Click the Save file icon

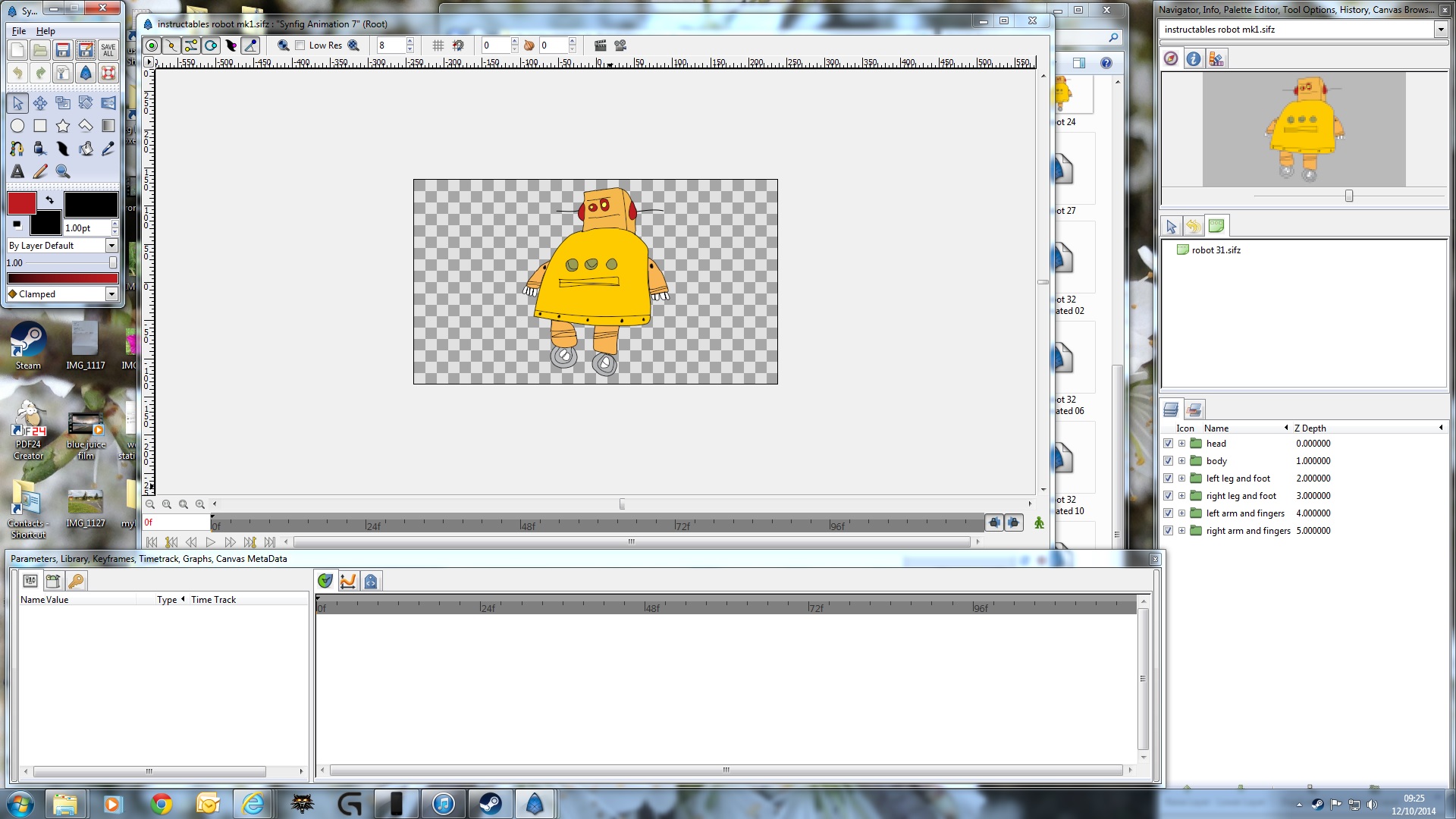click(x=63, y=50)
